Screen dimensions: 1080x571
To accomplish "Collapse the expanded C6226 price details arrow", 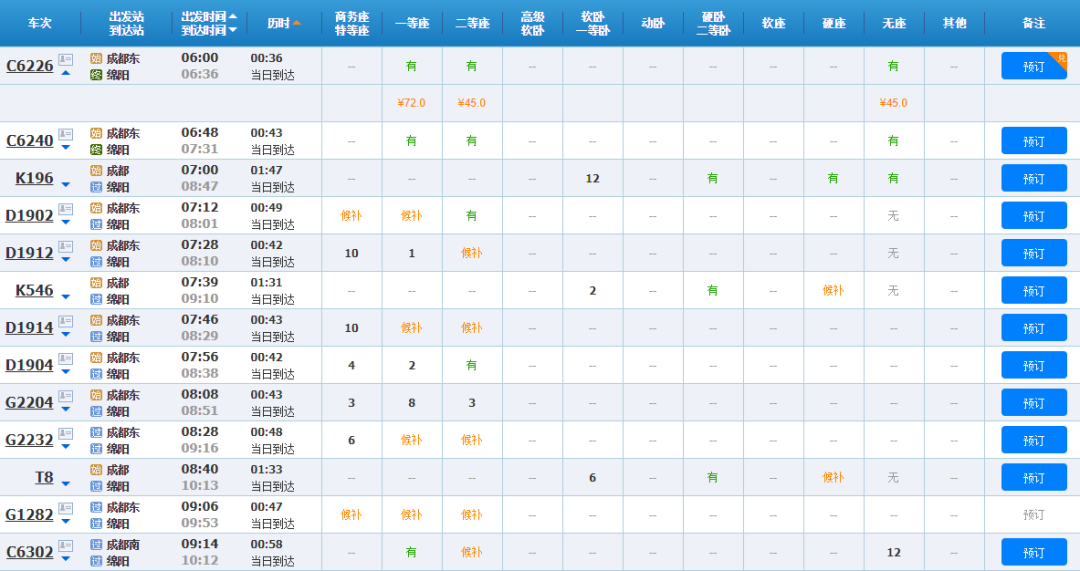I will coord(65,73).
